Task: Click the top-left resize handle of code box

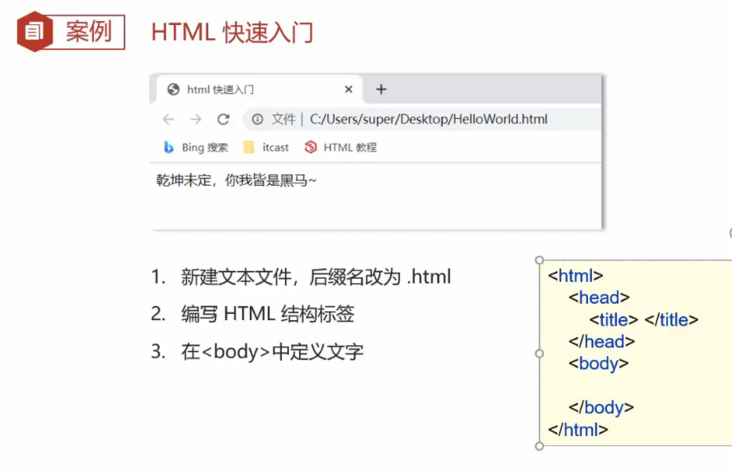Action: (539, 260)
